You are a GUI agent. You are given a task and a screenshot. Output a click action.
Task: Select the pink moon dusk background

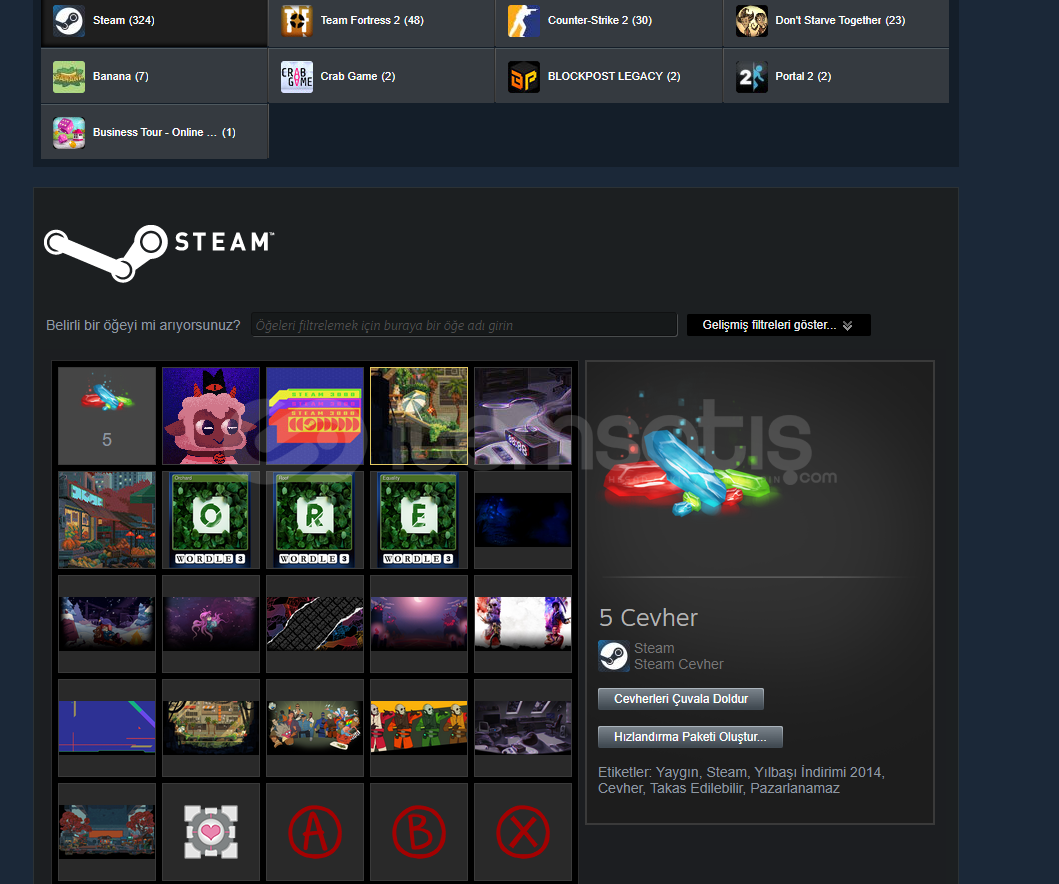[419, 624]
